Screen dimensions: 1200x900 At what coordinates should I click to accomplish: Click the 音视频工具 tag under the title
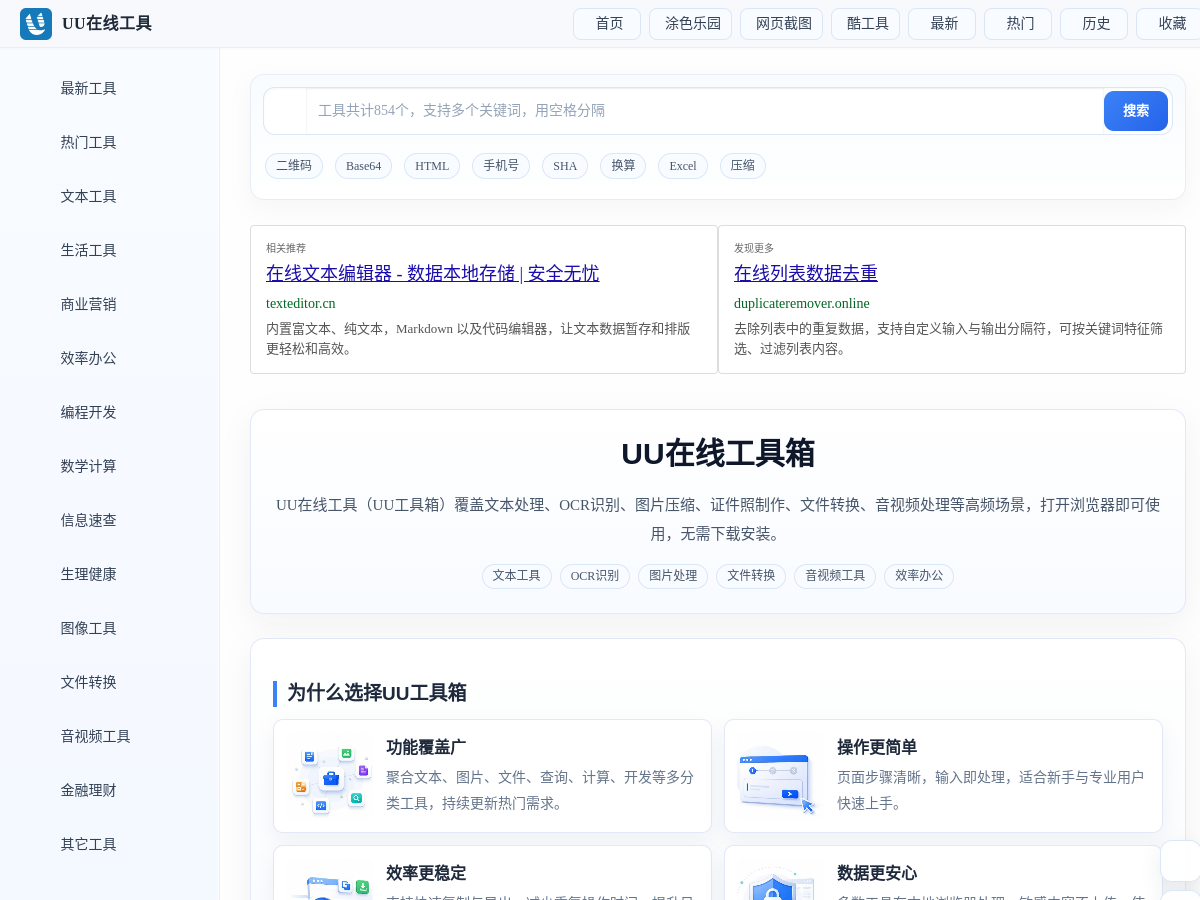coord(835,576)
